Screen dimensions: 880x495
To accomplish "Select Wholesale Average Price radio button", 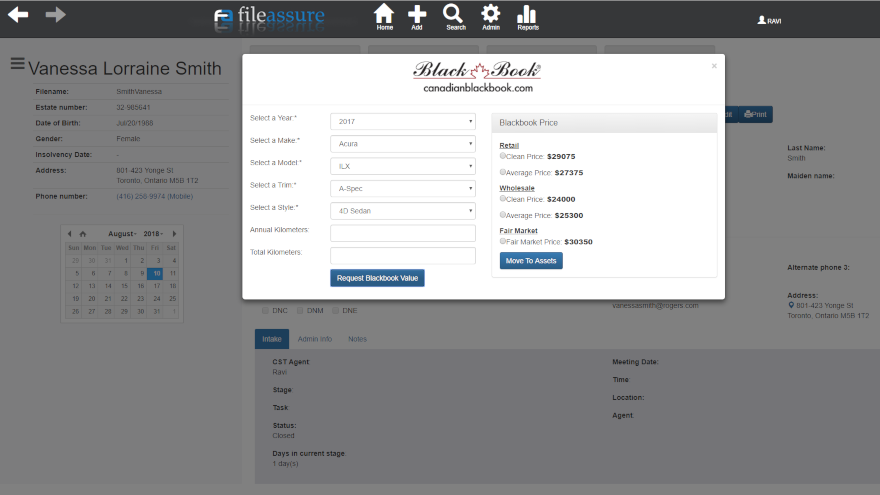I will click(503, 215).
